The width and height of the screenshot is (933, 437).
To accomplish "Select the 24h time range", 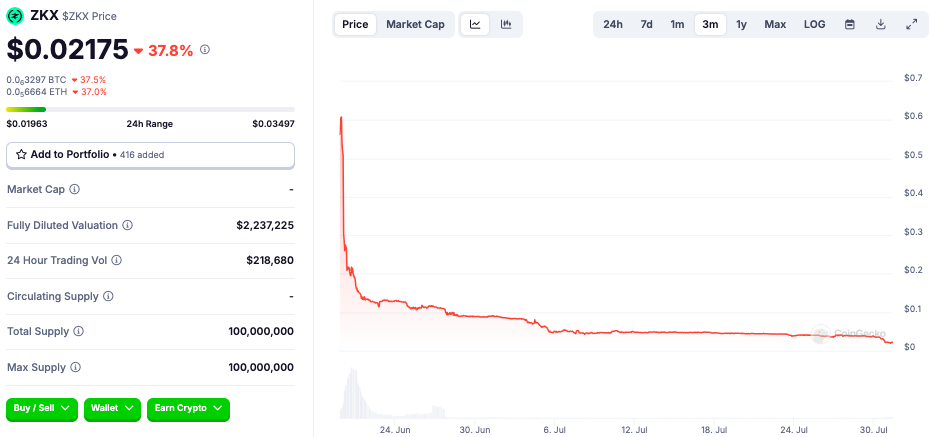I will pos(613,24).
